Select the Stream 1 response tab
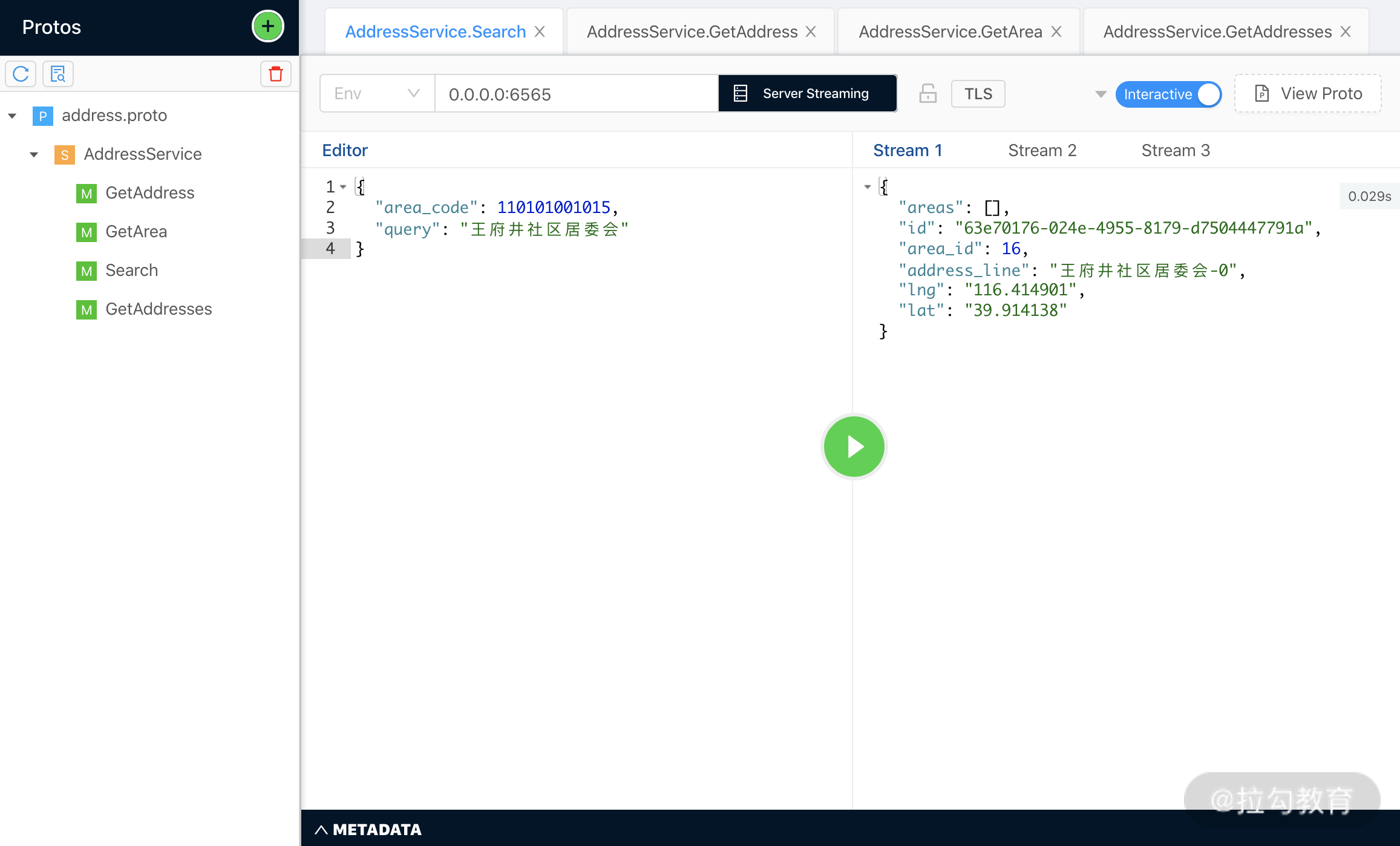The width and height of the screenshot is (1400, 846). 908,151
